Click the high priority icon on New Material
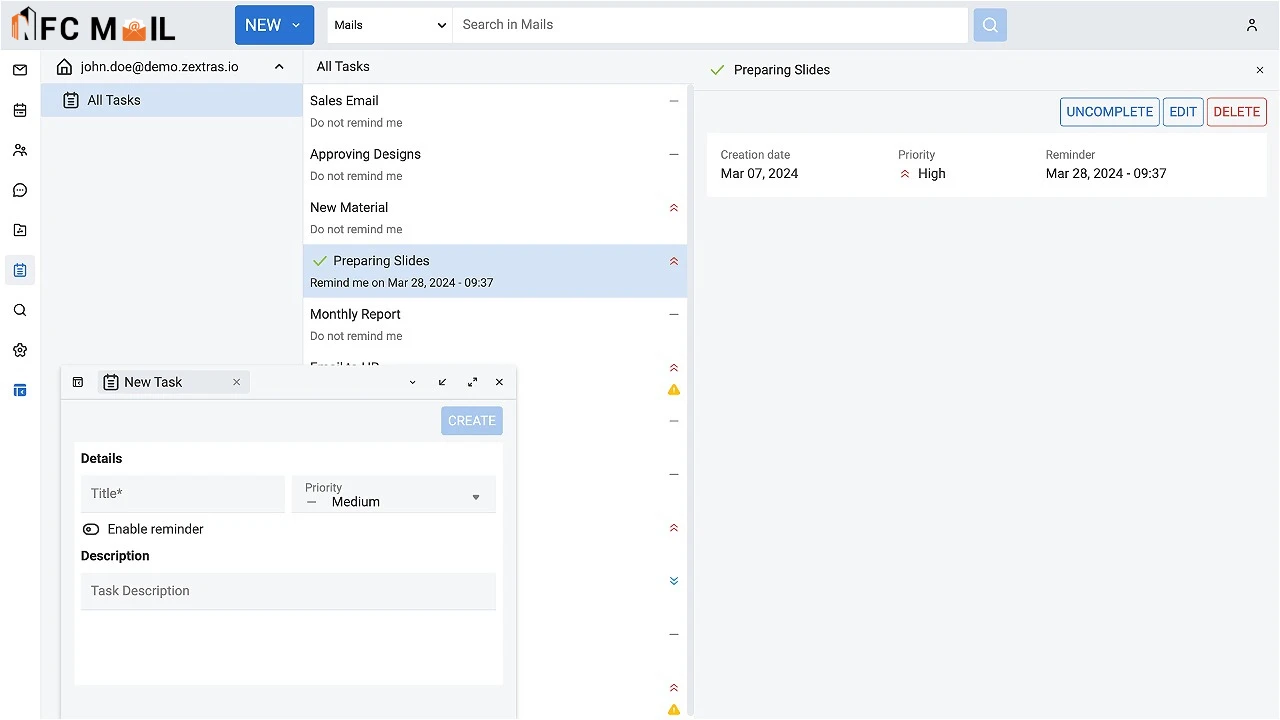 coord(674,208)
